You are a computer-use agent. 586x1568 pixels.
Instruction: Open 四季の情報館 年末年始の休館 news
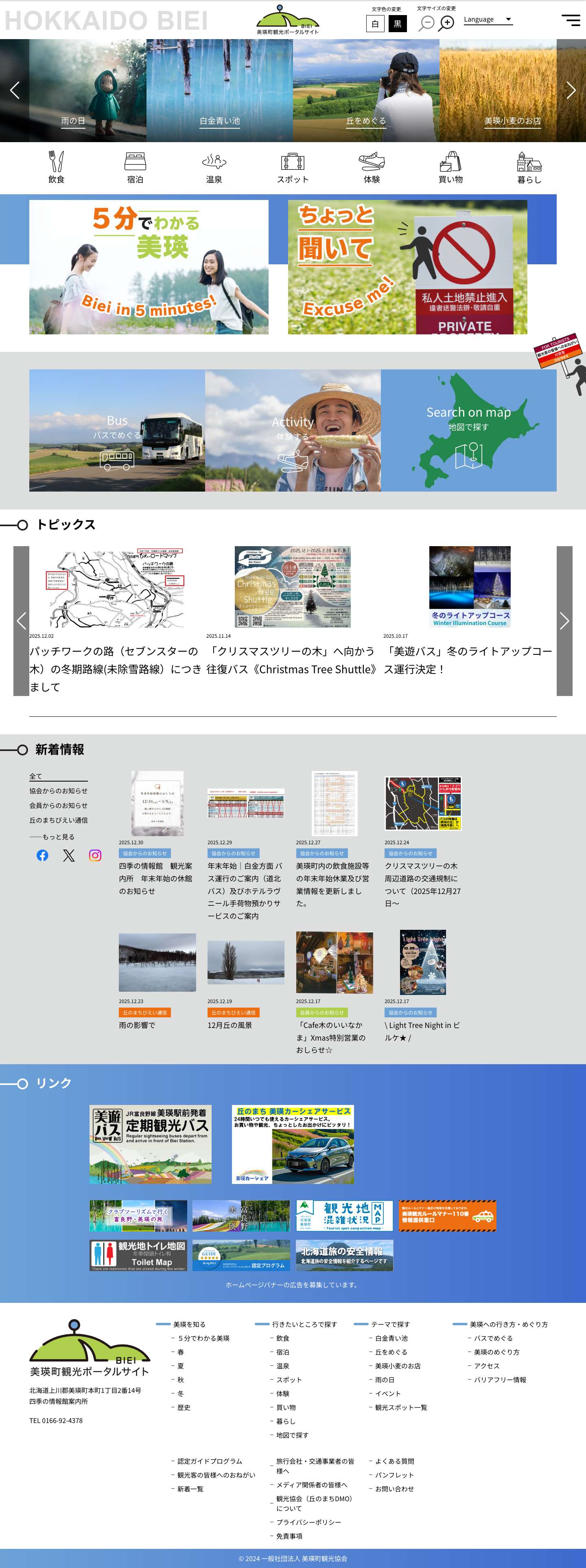(157, 834)
